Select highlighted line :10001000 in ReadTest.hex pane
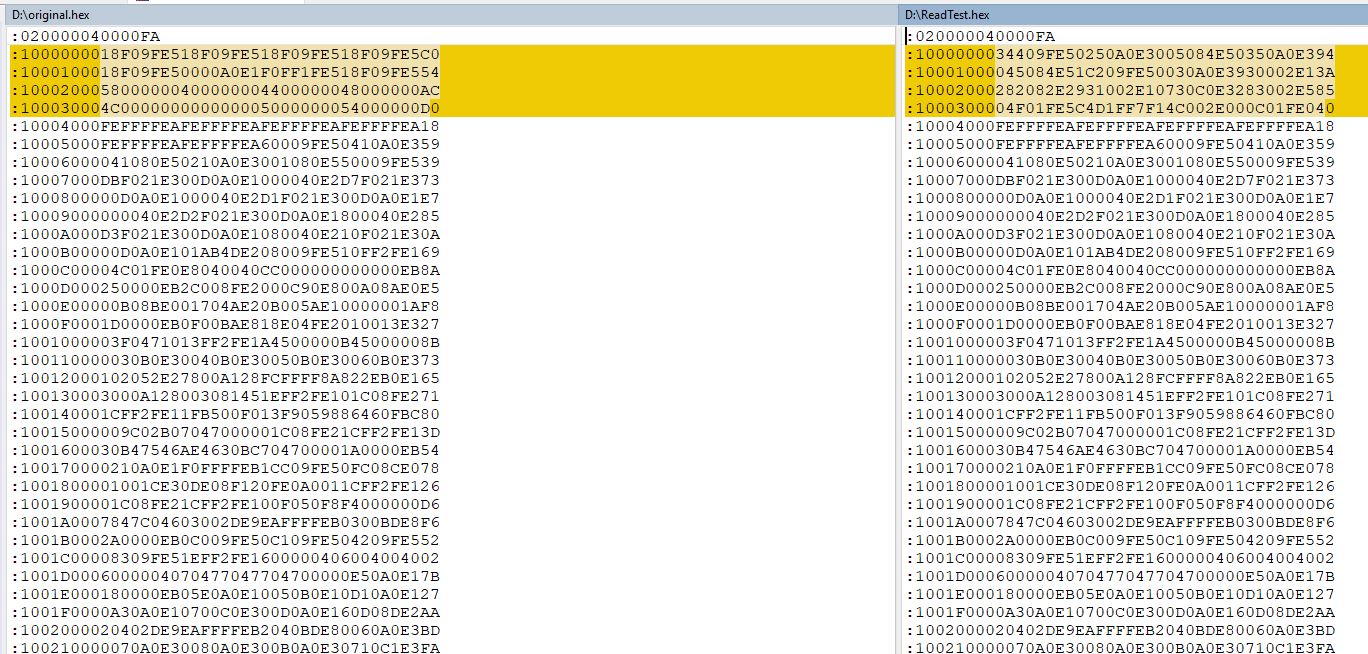The width and height of the screenshot is (1368, 654). pos(1121,72)
